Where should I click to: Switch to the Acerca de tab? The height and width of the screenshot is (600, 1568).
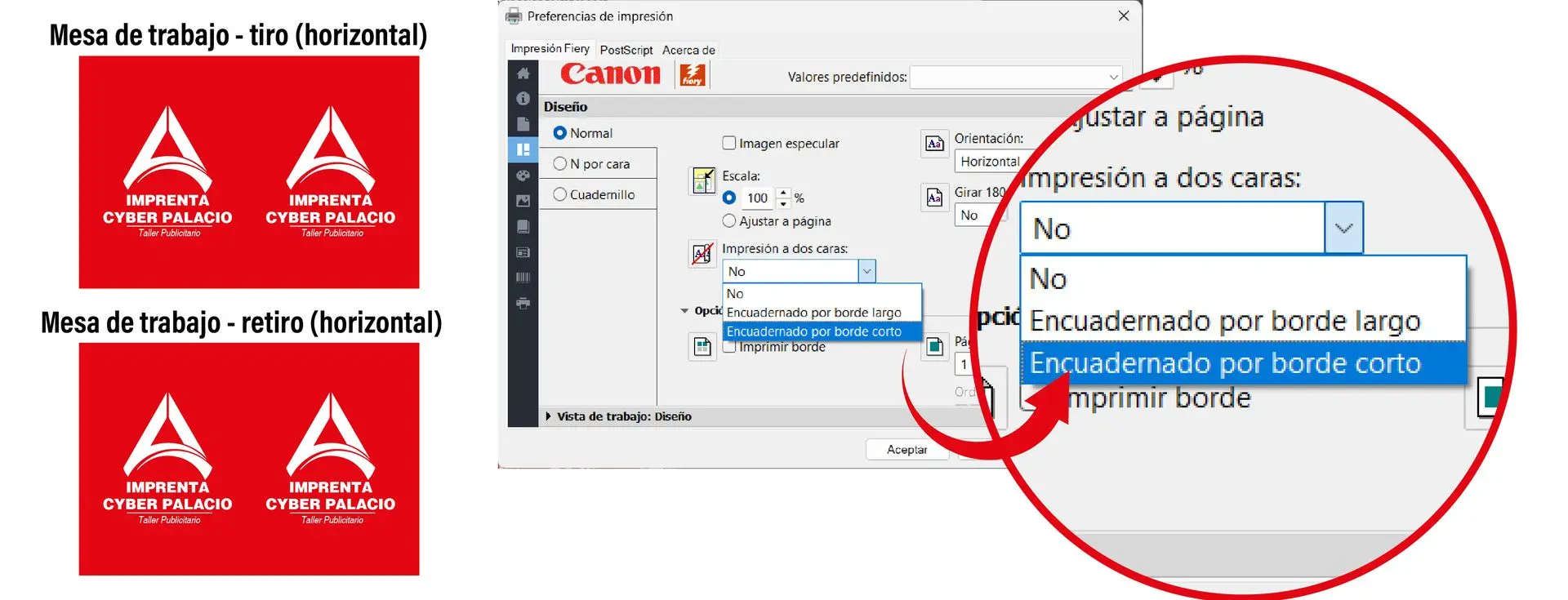688,50
